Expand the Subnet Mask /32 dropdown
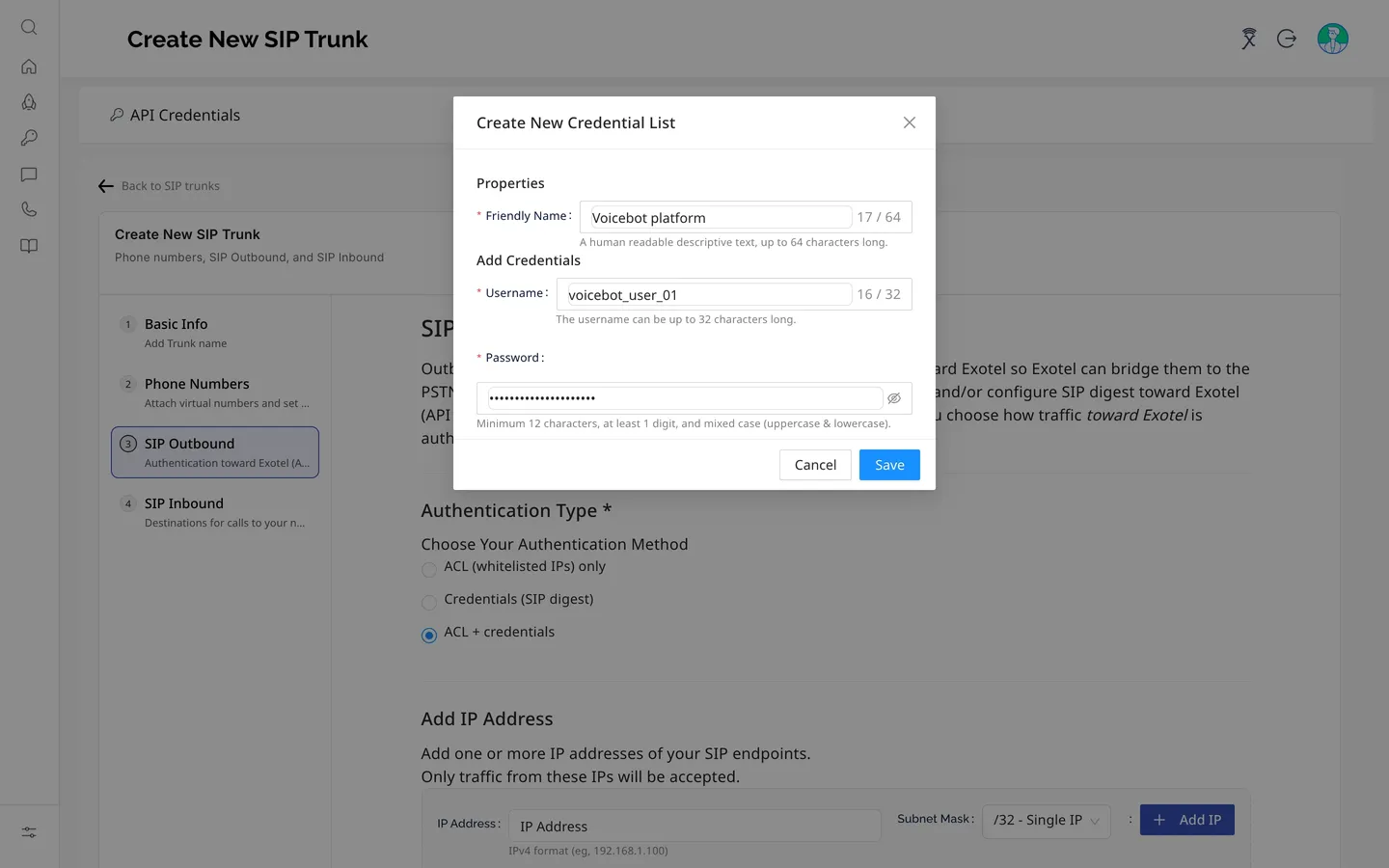 point(1047,821)
